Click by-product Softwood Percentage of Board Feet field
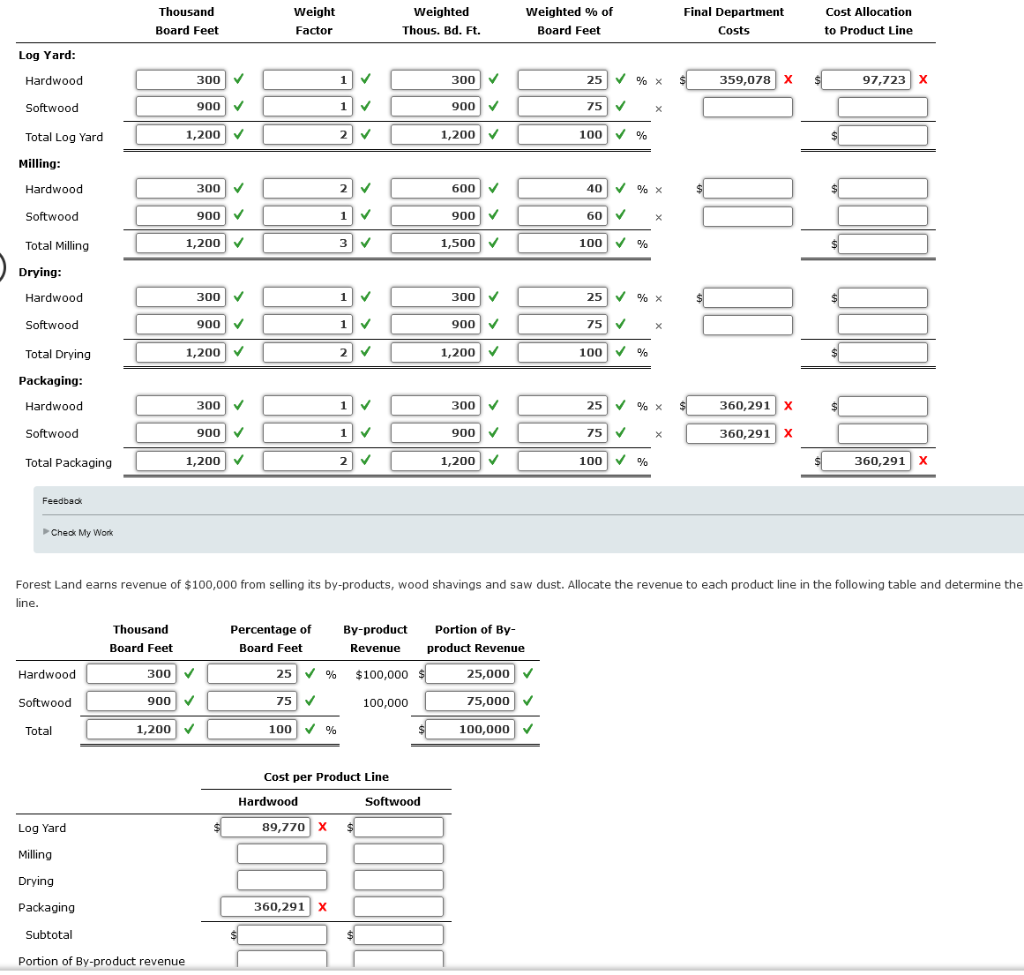 click(252, 701)
